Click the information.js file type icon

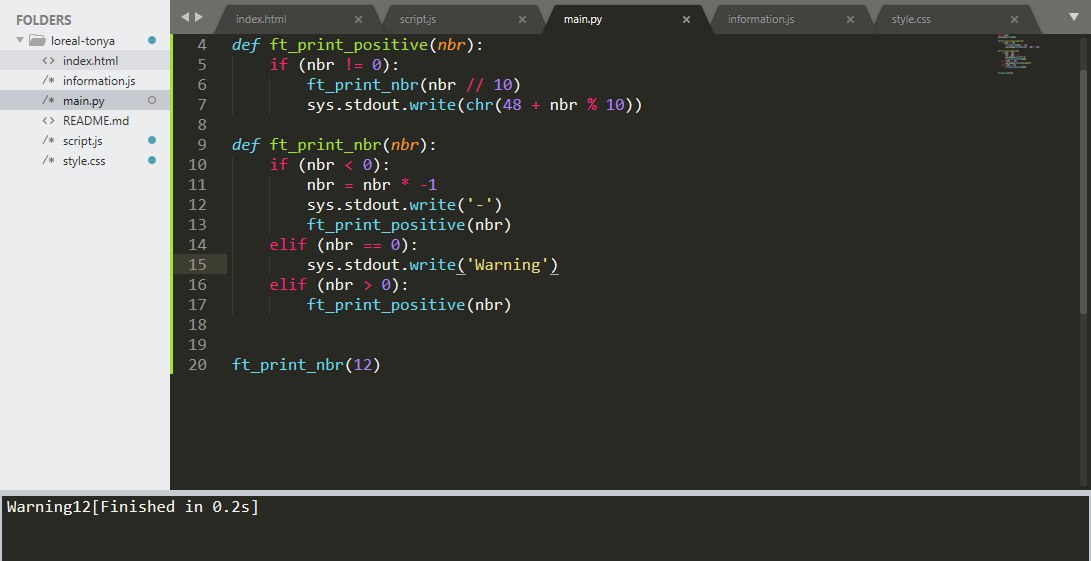49,81
